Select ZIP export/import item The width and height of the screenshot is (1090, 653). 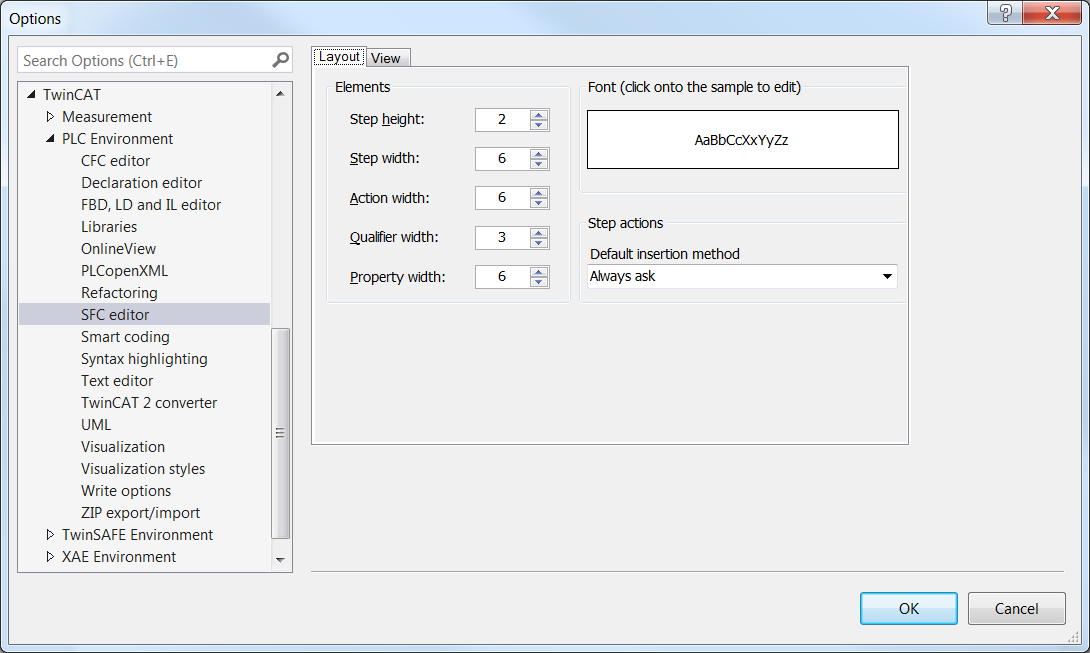tap(140, 513)
